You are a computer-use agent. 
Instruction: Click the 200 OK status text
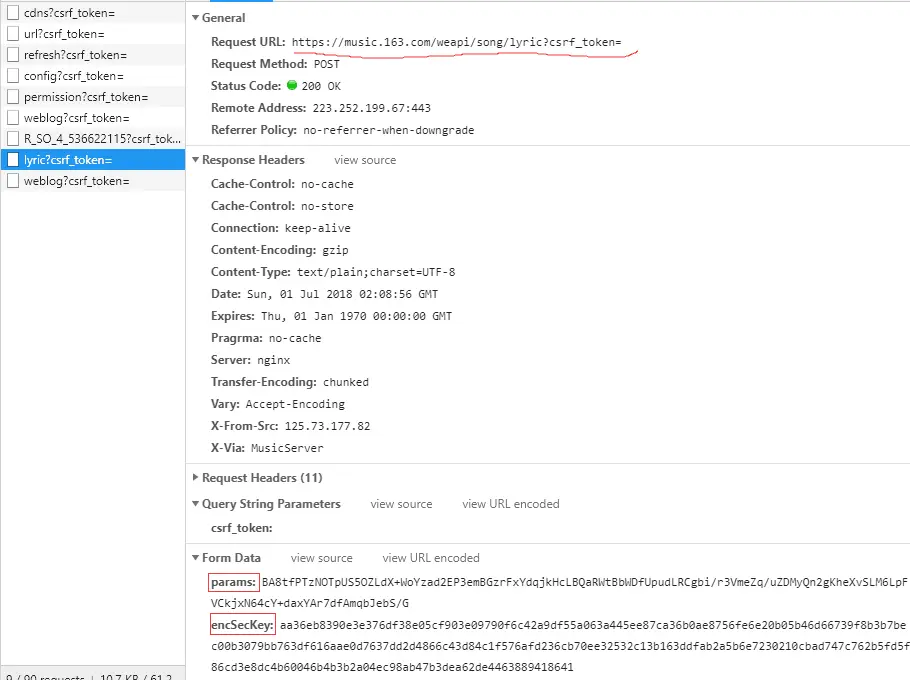pos(321,86)
